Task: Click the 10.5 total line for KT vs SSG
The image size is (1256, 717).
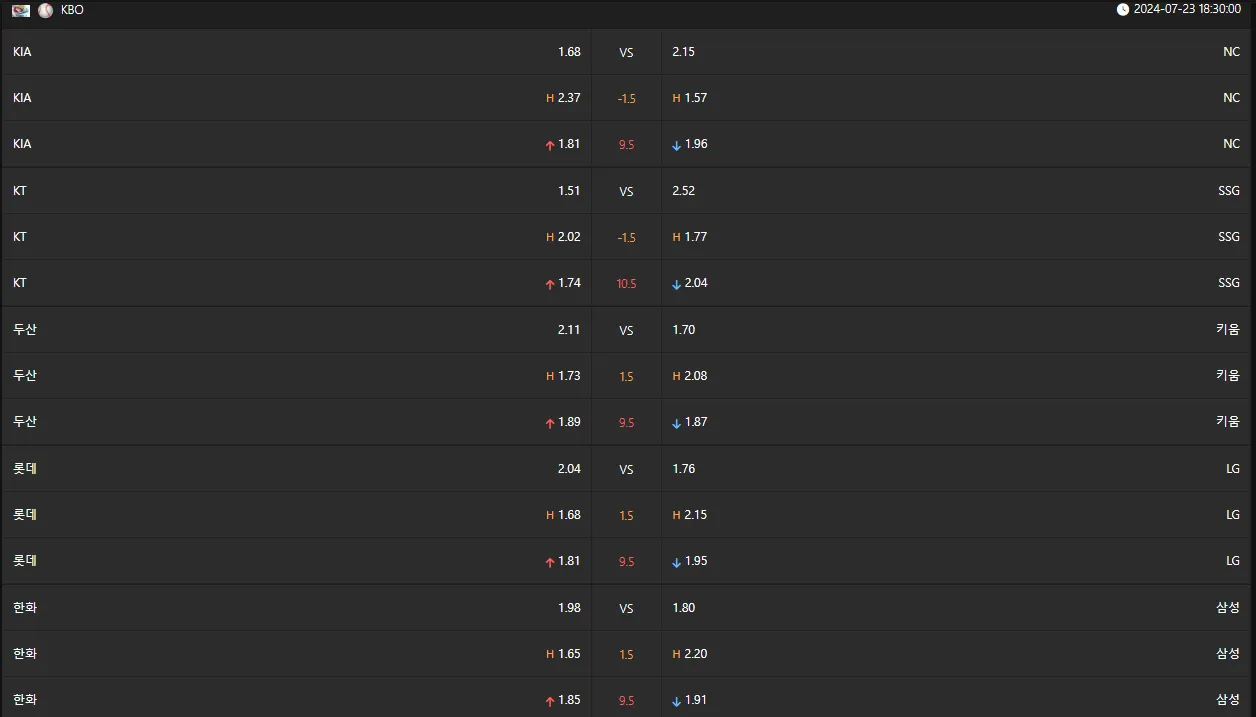Action: 626,284
